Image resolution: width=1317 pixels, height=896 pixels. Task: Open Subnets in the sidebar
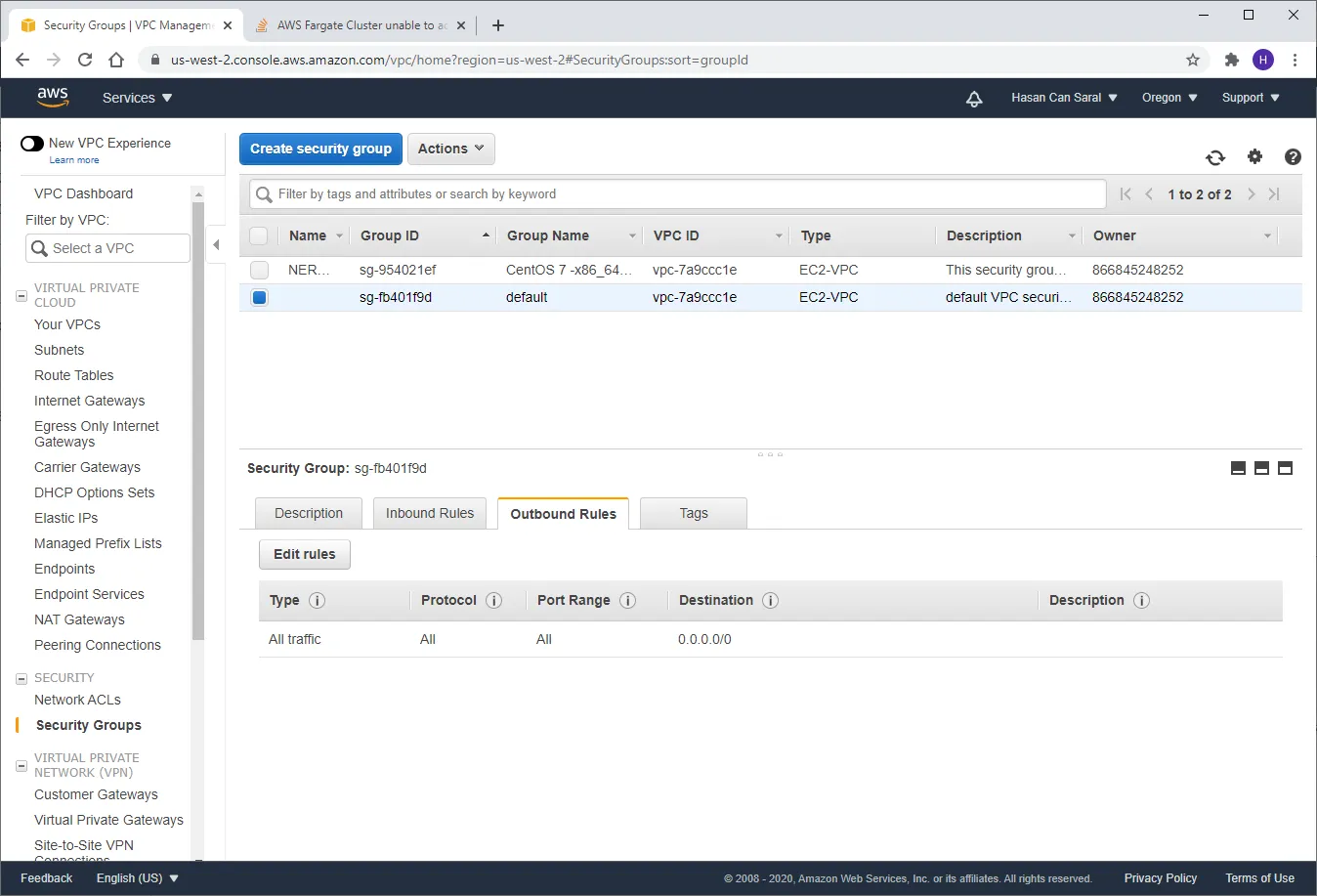[60, 350]
